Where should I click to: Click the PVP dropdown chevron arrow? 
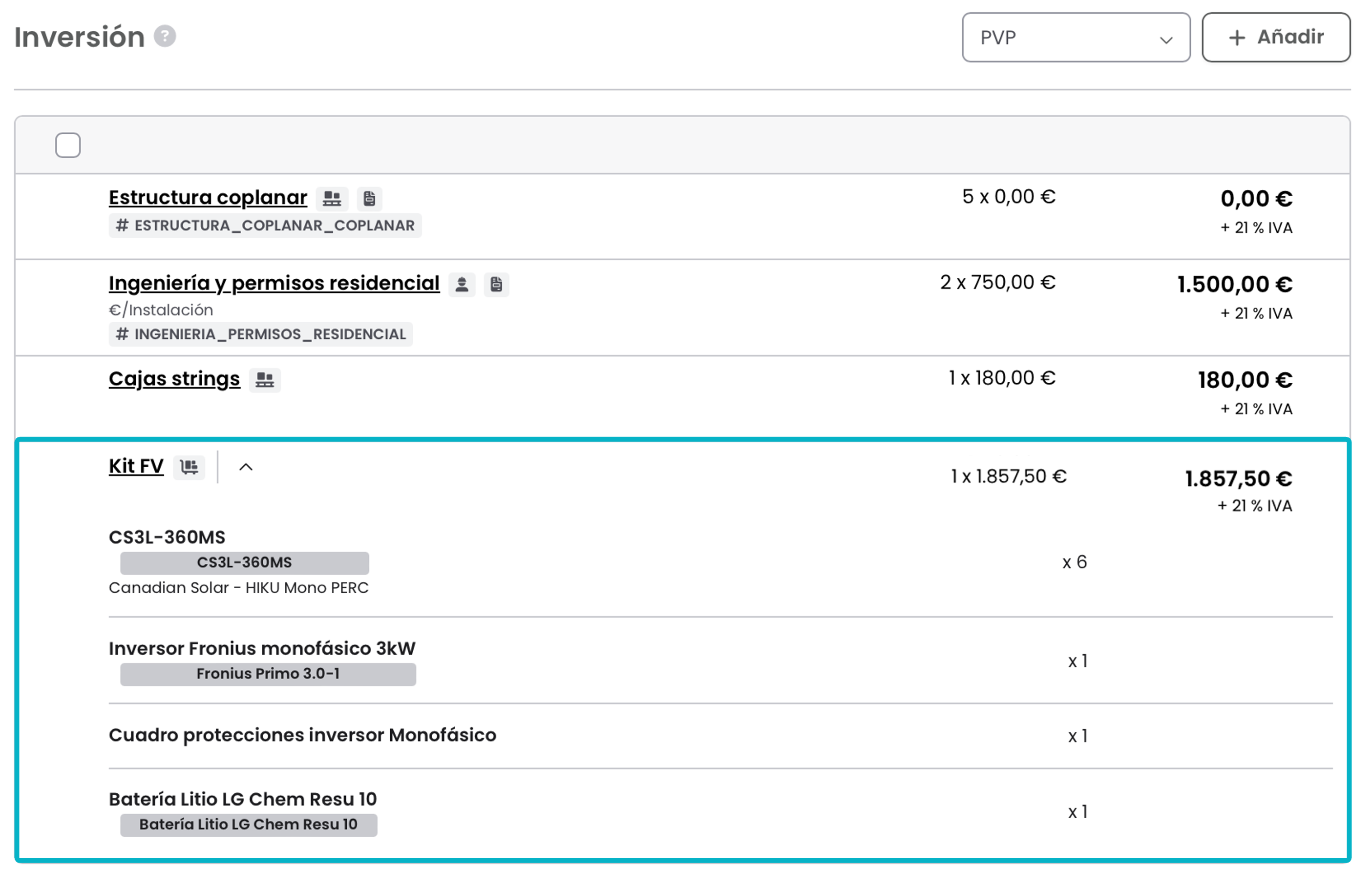[1165, 40]
